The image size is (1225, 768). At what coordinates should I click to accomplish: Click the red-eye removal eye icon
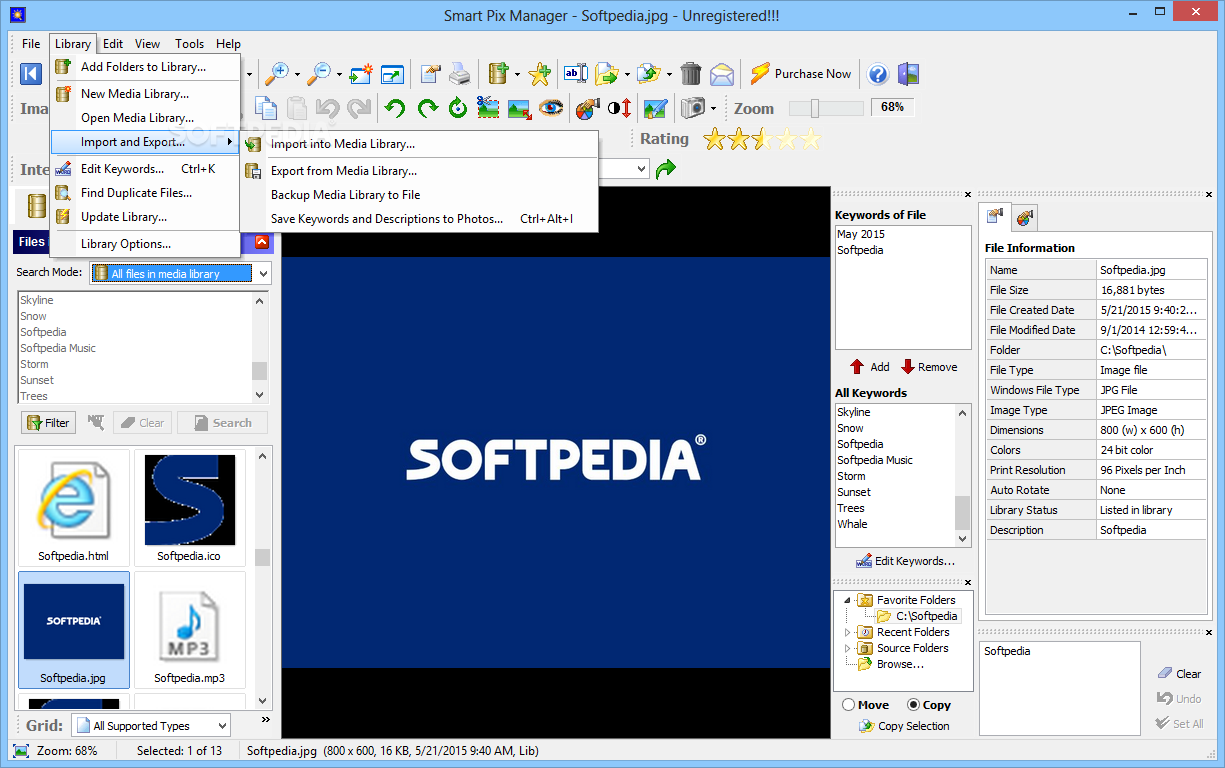click(551, 108)
